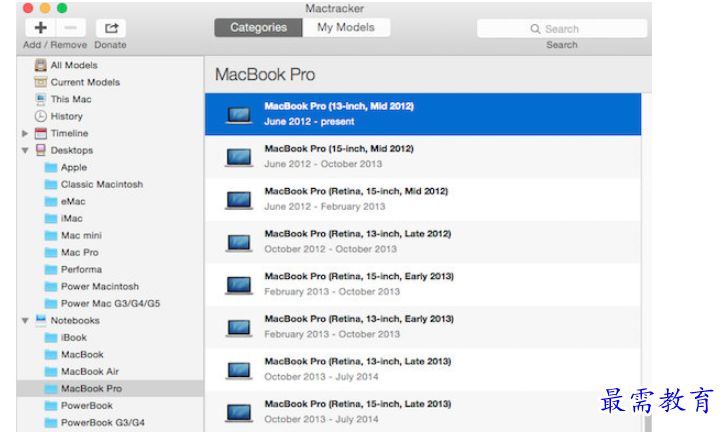Click the Current Models box icon

coord(41,82)
